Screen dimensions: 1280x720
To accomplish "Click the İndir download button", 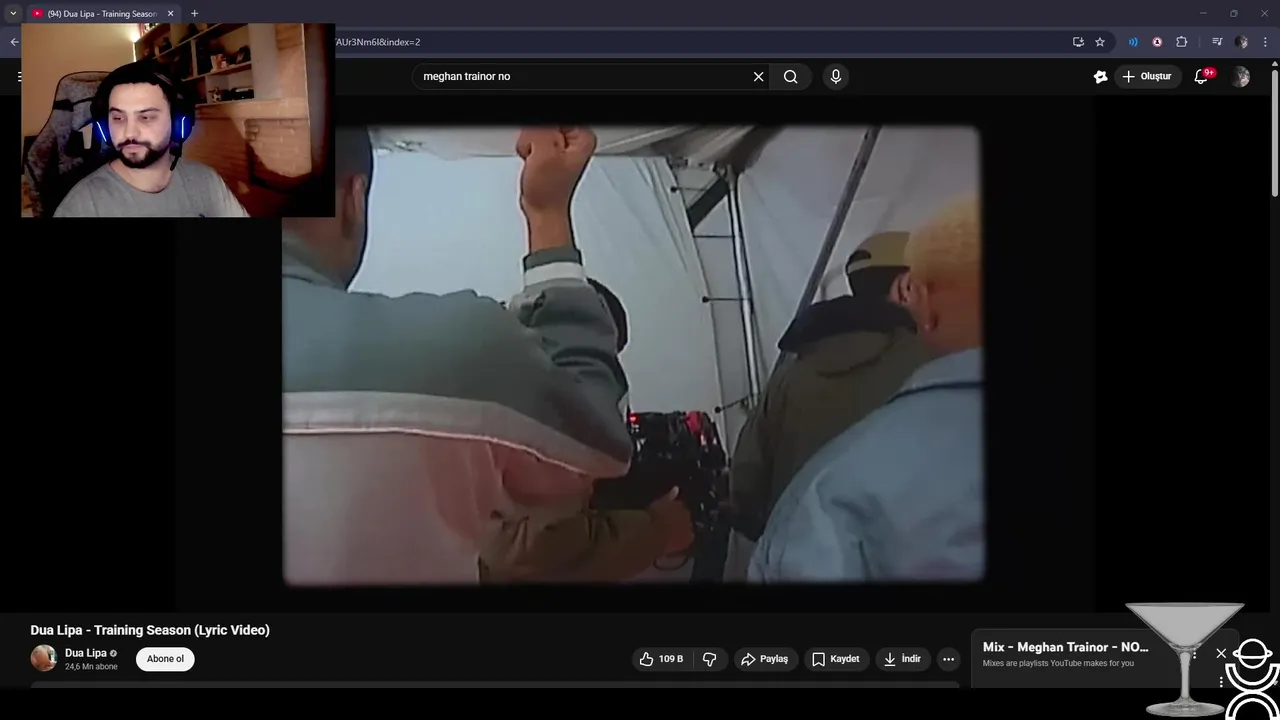I will pos(902,659).
